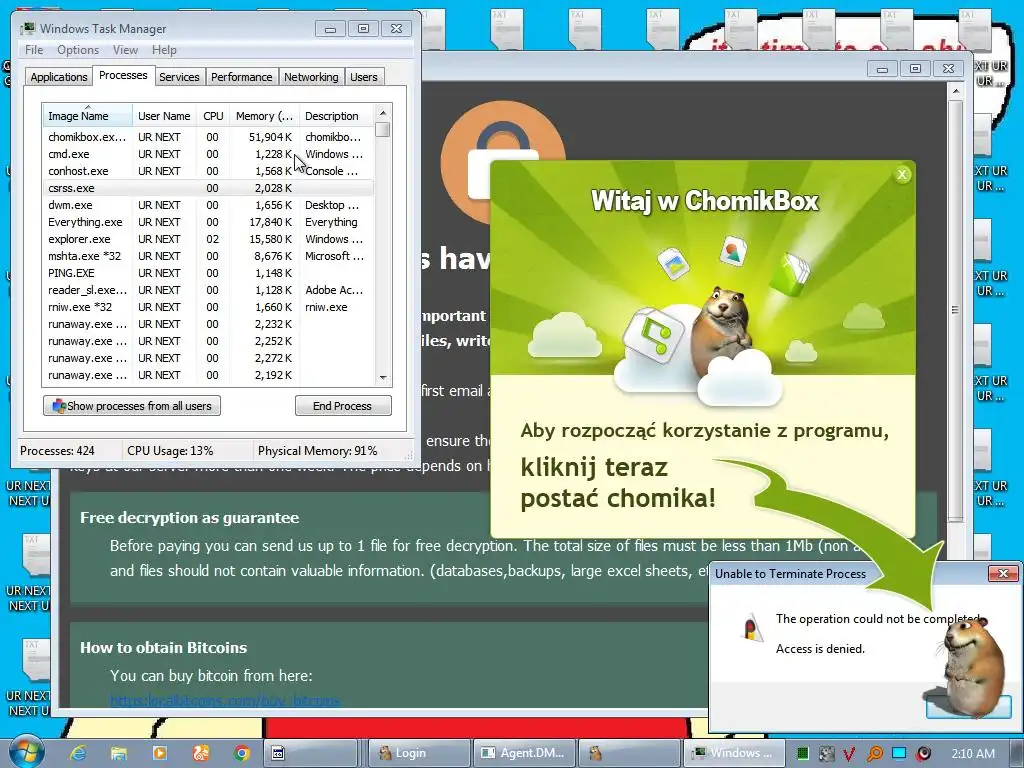1024x768 pixels.
Task: Click the green CPU meter tray icon
Action: tap(803, 753)
